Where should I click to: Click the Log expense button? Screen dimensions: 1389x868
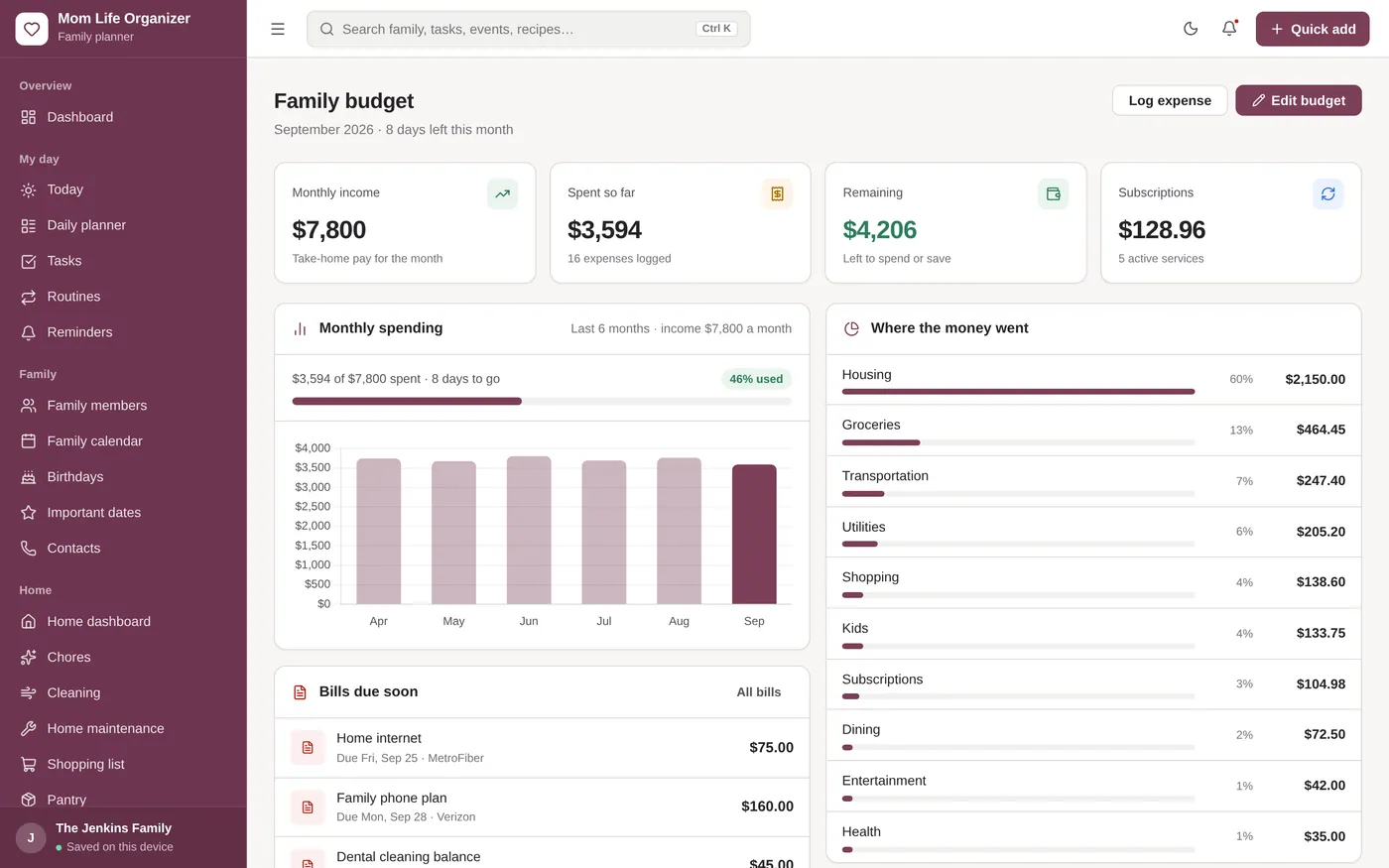[x=1170, y=100]
